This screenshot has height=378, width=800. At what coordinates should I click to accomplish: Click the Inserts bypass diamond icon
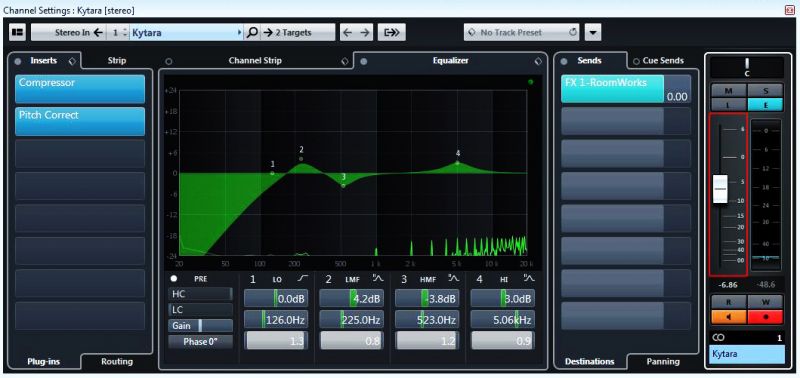[72, 61]
